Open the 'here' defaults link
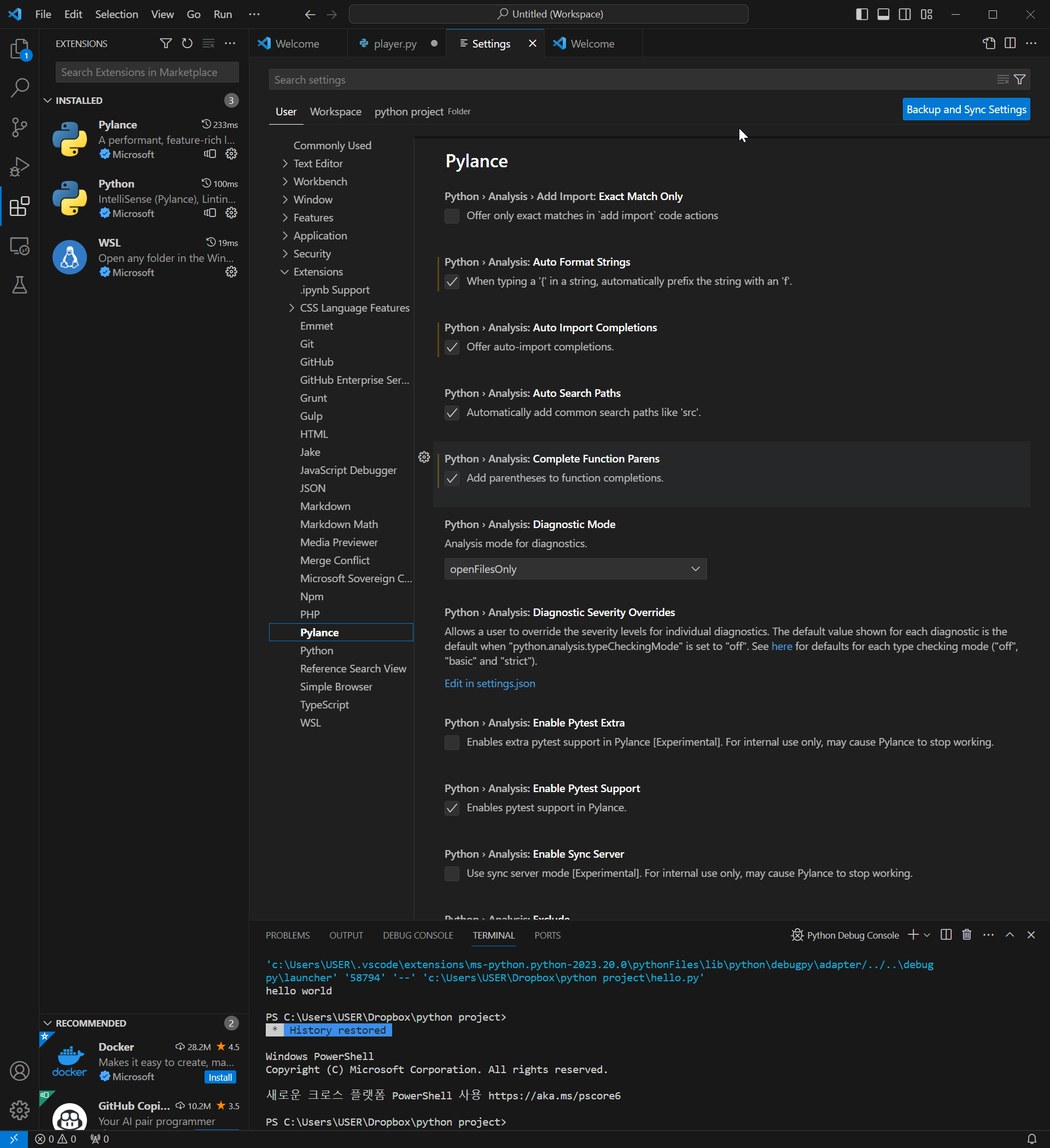The image size is (1050, 1148). 781,646
